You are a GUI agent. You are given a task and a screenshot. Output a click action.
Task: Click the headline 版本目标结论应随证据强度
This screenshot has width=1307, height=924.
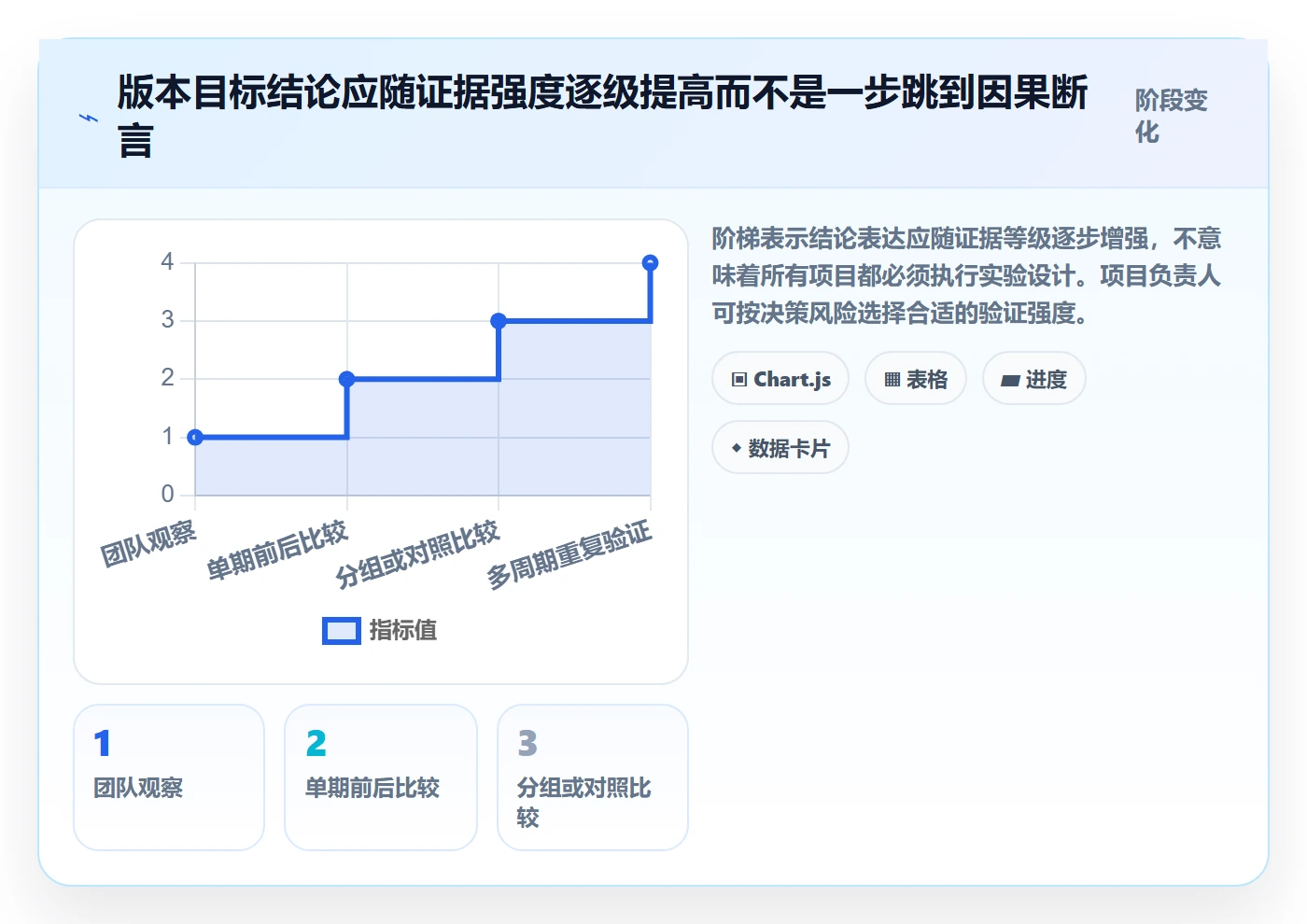point(603,116)
